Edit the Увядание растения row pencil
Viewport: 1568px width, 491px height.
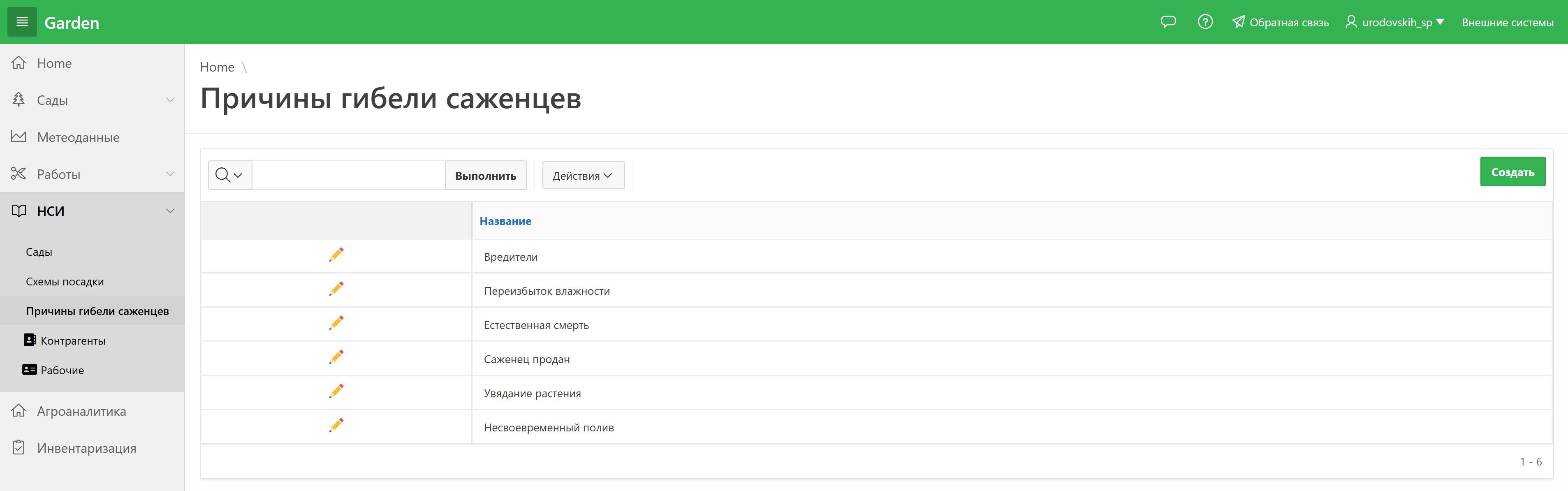336,391
